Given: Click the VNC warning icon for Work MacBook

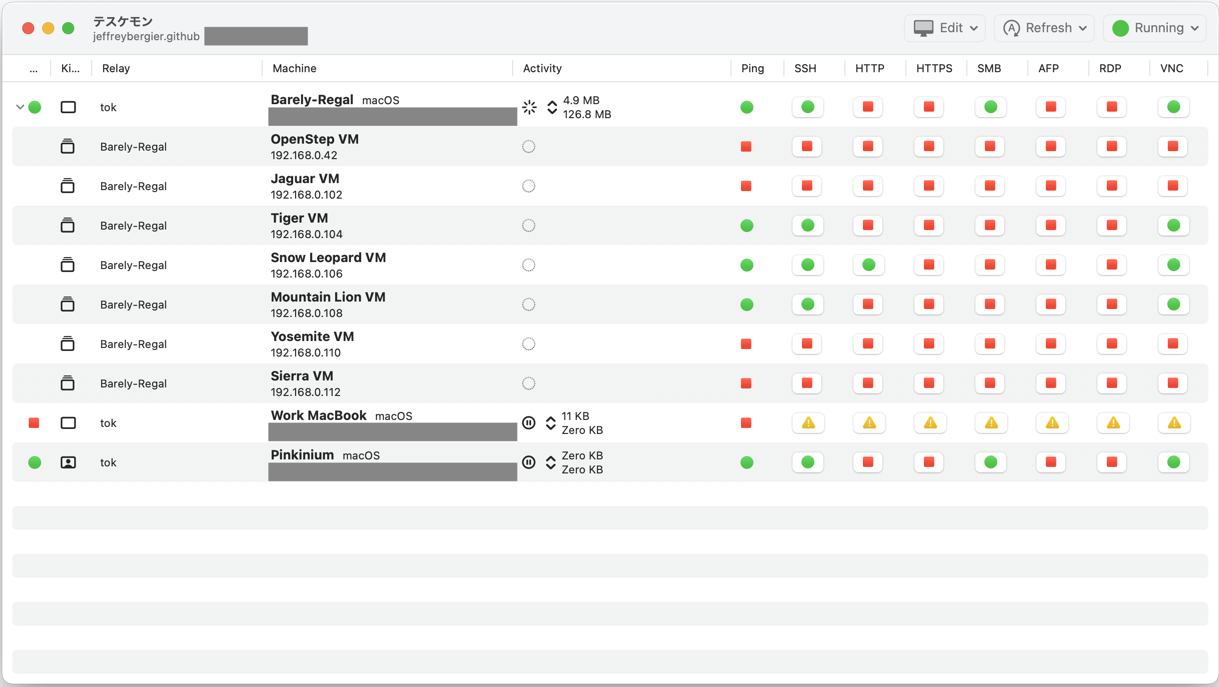Looking at the screenshot, I should (x=1174, y=423).
